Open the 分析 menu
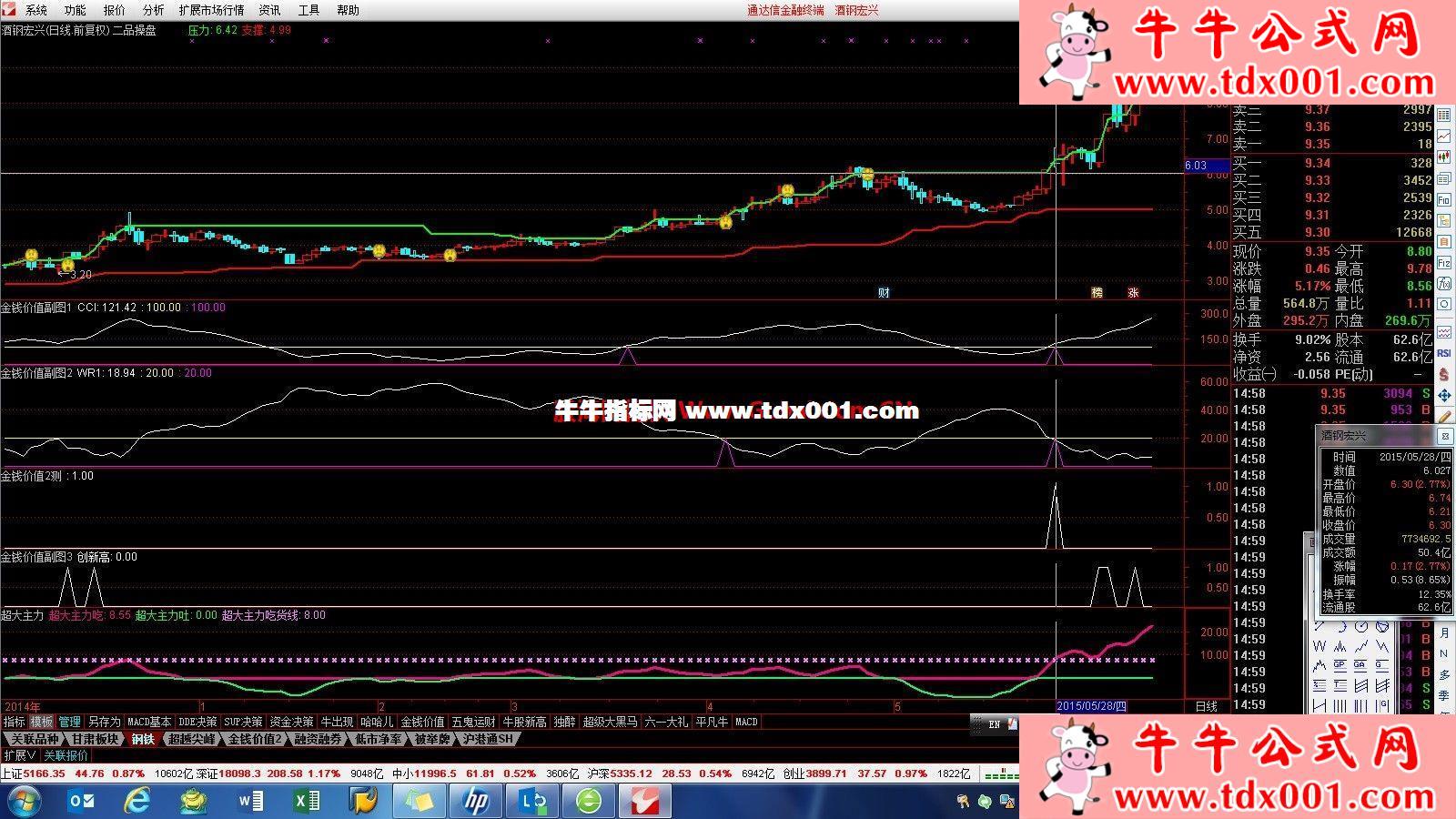 (154, 10)
